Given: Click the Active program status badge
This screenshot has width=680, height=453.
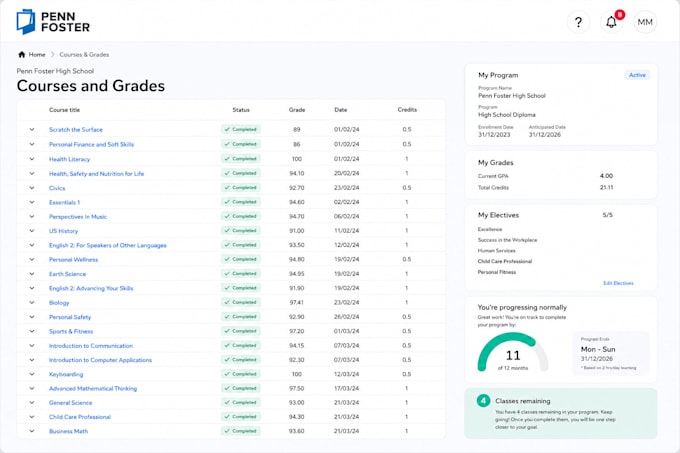Looking at the screenshot, I should pyautogui.click(x=637, y=75).
